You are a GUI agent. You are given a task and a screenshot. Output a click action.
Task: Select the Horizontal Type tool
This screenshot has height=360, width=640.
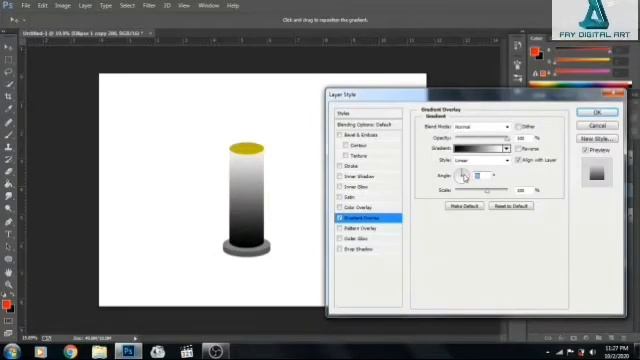[8, 234]
